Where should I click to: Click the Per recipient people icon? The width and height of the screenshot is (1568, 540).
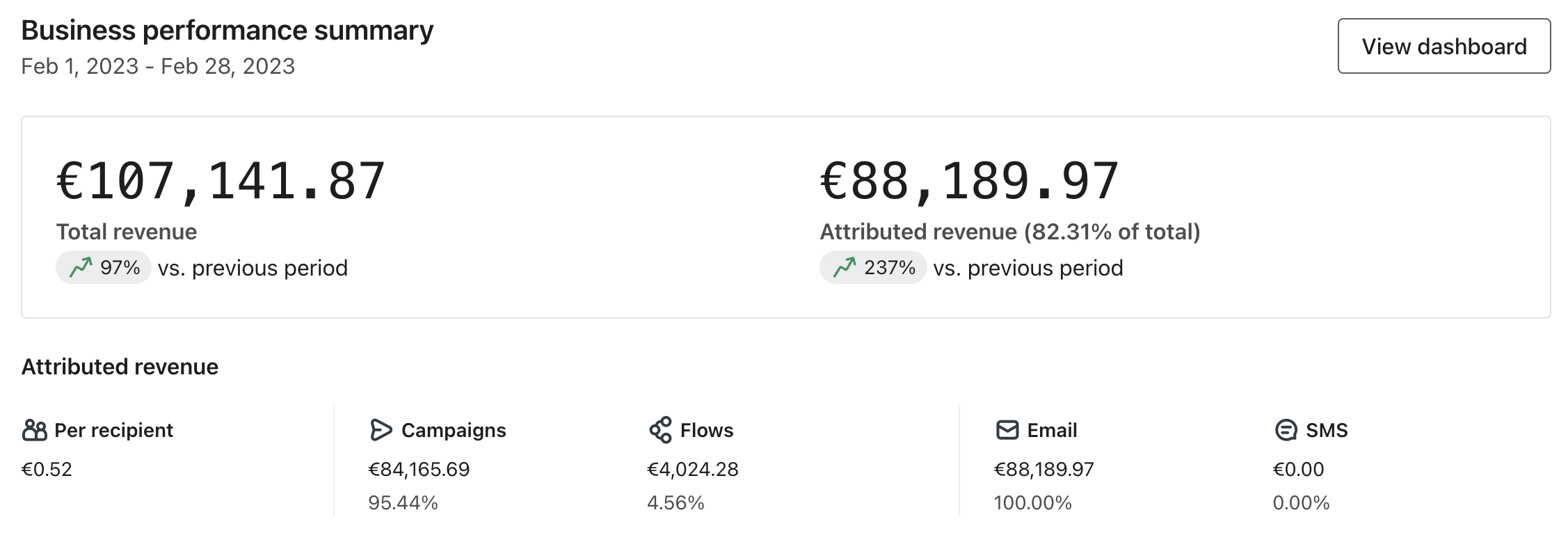tap(34, 431)
